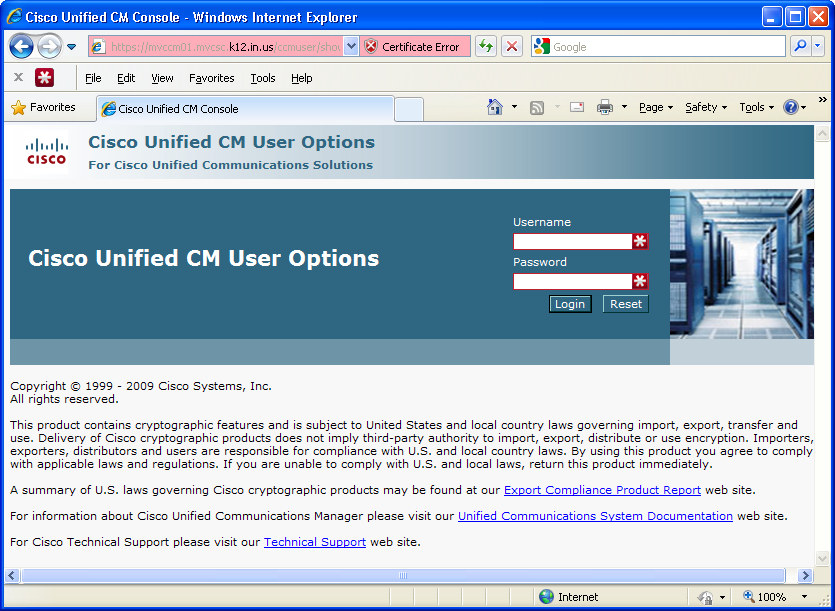The width and height of the screenshot is (835, 611).
Task: Close the toolbar with gray X
Action: point(19,78)
